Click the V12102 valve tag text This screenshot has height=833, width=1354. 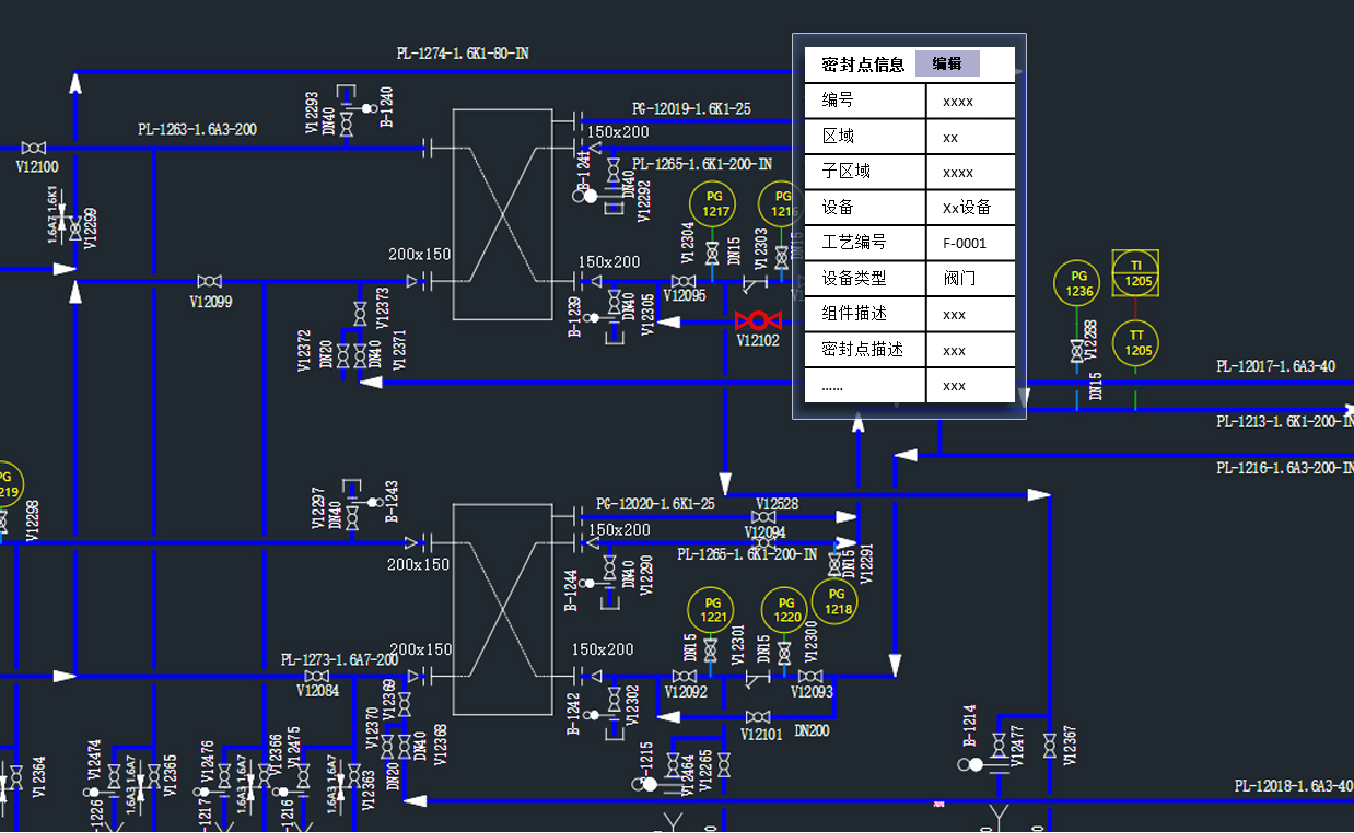click(758, 341)
